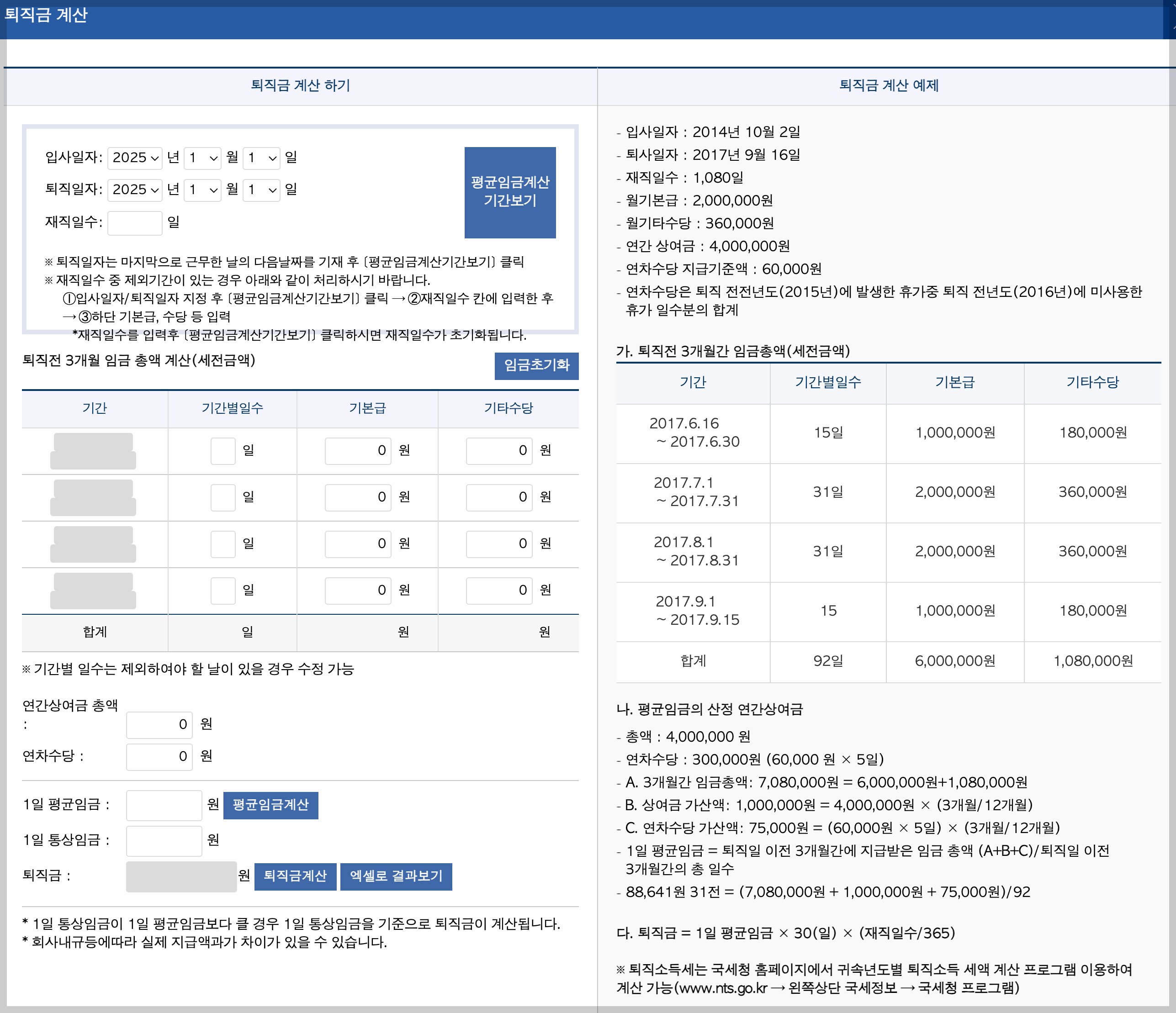
Task: Click the second row 기타수당 input
Action: click(x=499, y=497)
